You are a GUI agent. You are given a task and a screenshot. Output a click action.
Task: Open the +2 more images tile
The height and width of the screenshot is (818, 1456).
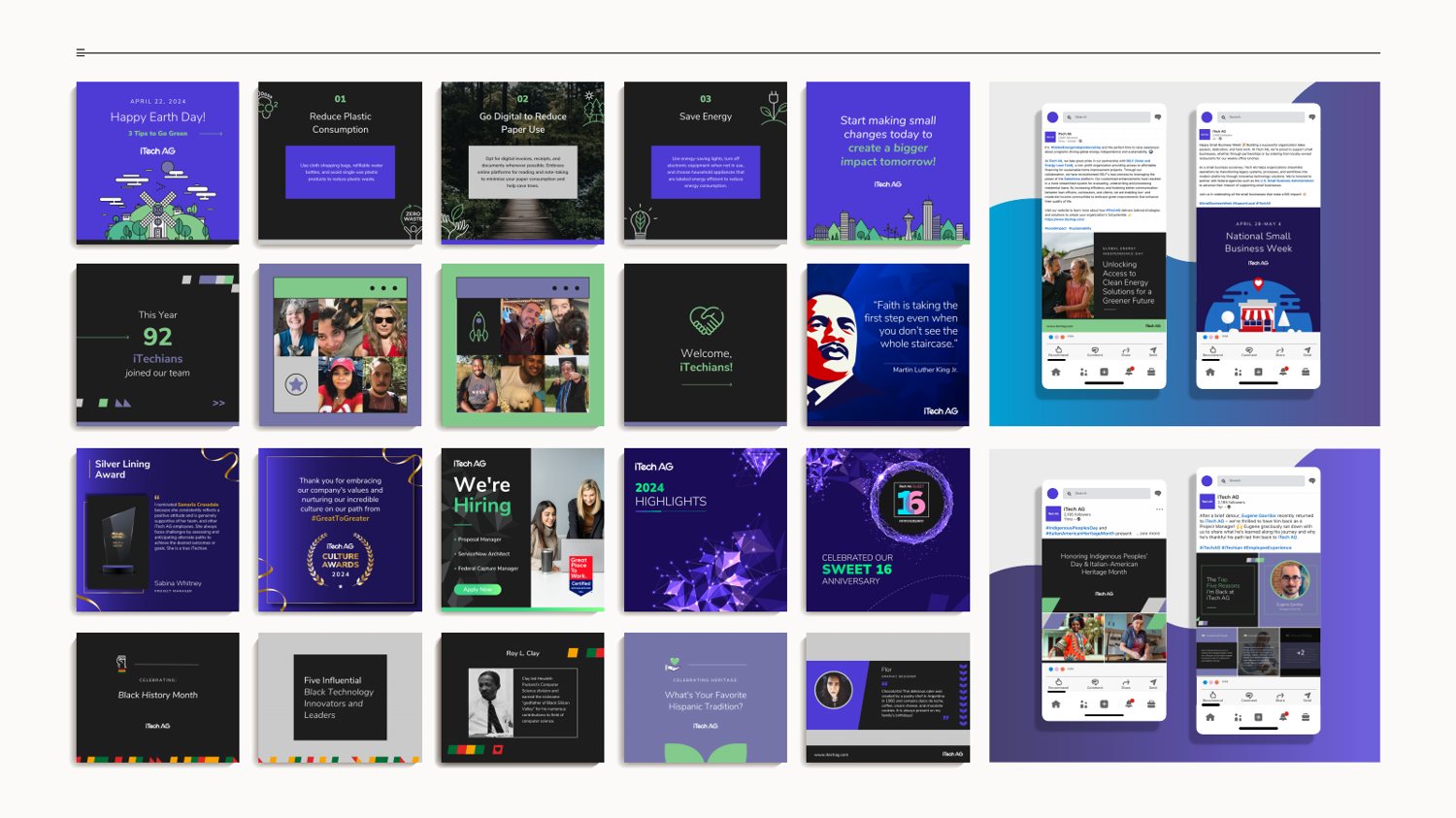[x=1300, y=652]
